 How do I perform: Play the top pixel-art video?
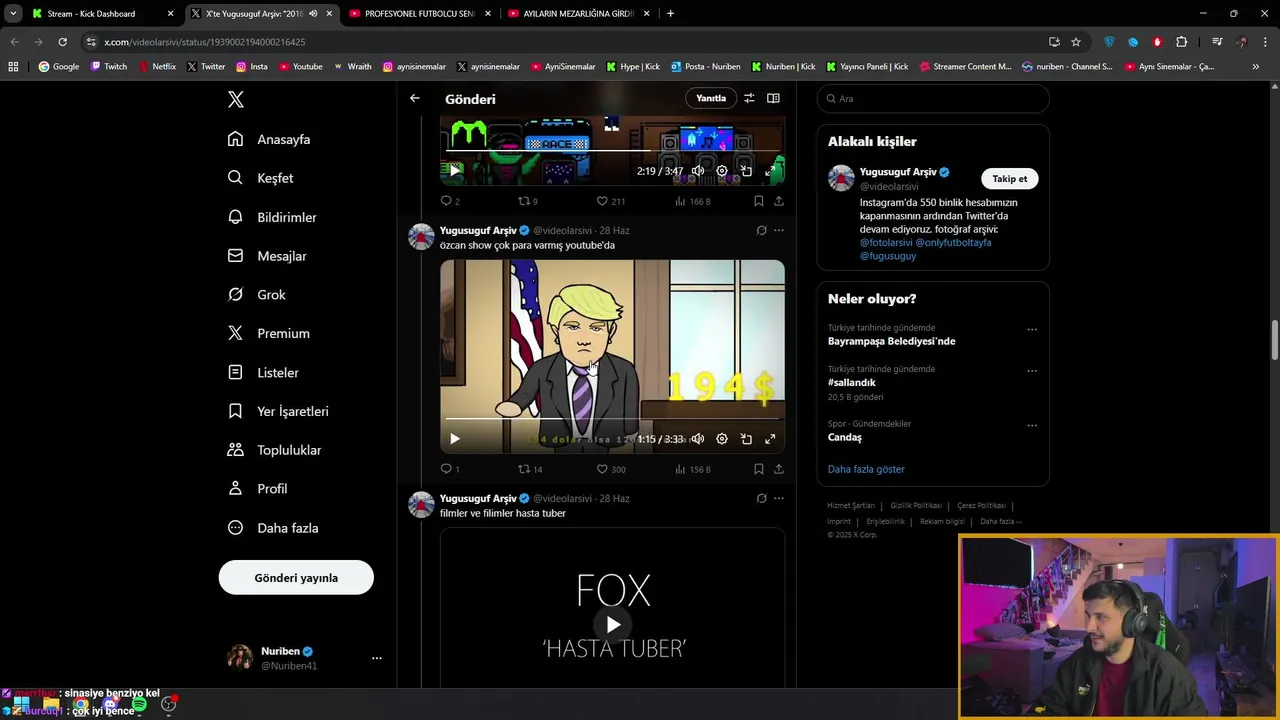pos(455,171)
